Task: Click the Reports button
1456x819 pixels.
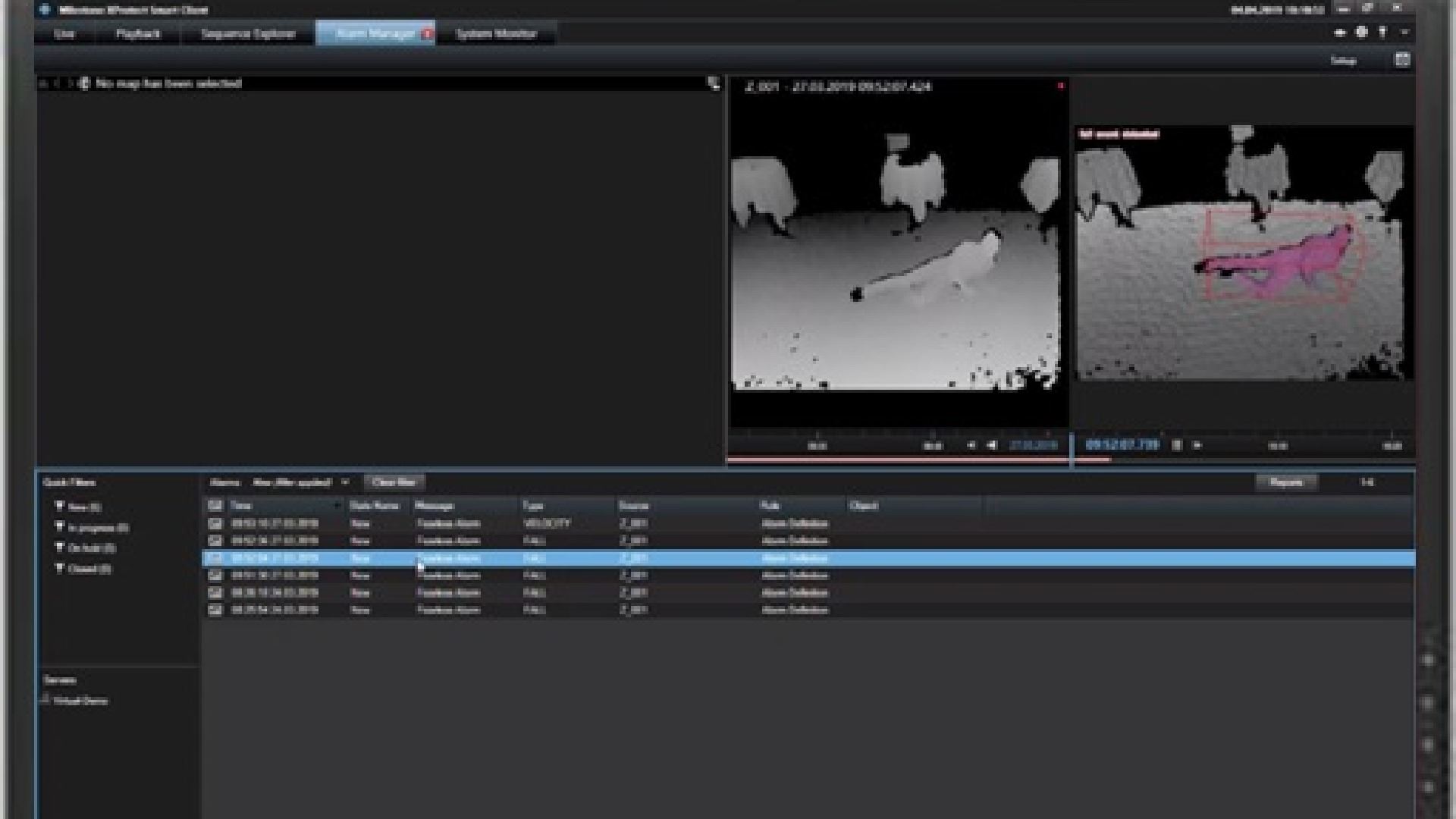Action: point(1286,482)
